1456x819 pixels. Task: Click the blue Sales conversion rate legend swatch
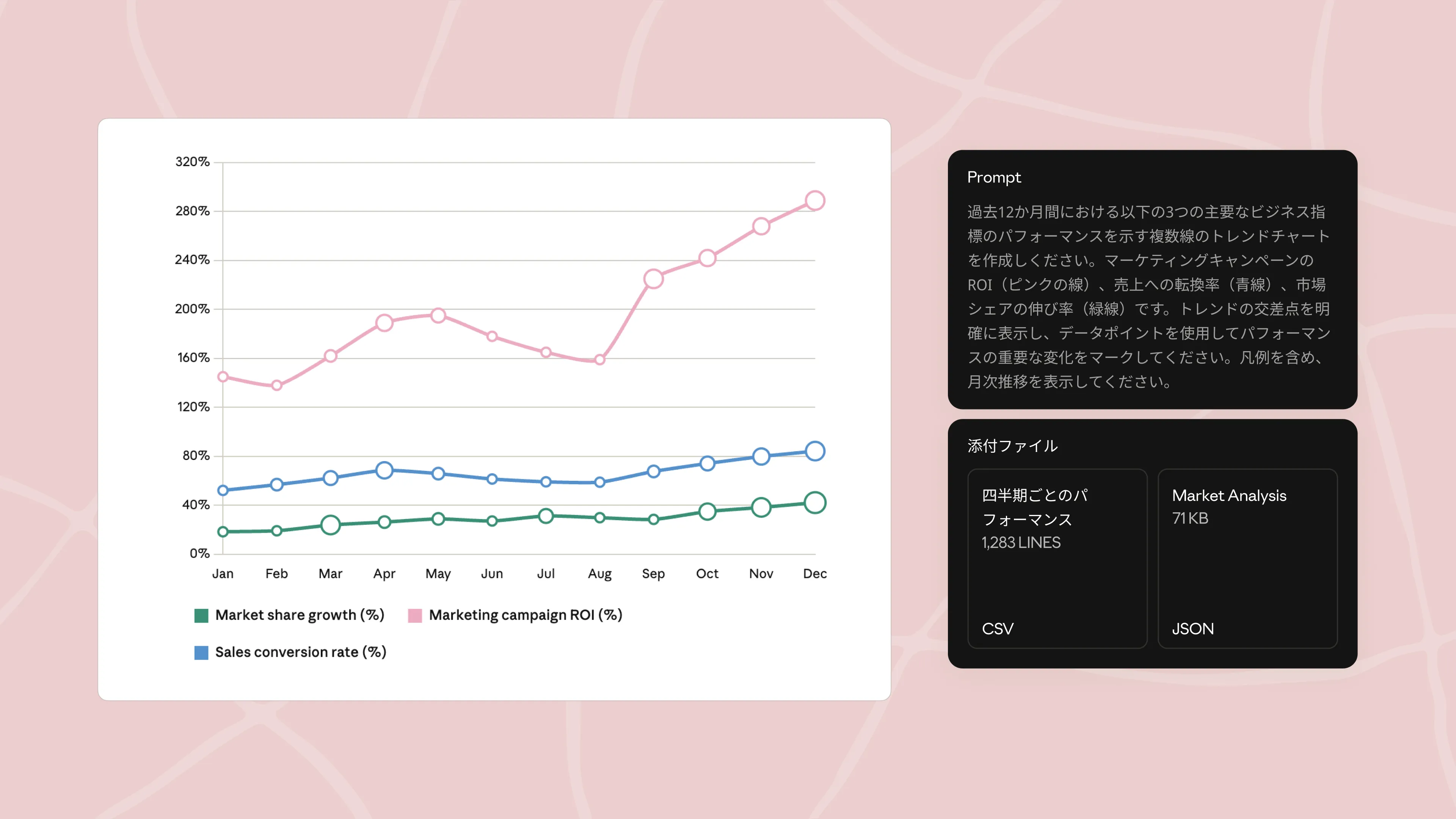pos(201,653)
